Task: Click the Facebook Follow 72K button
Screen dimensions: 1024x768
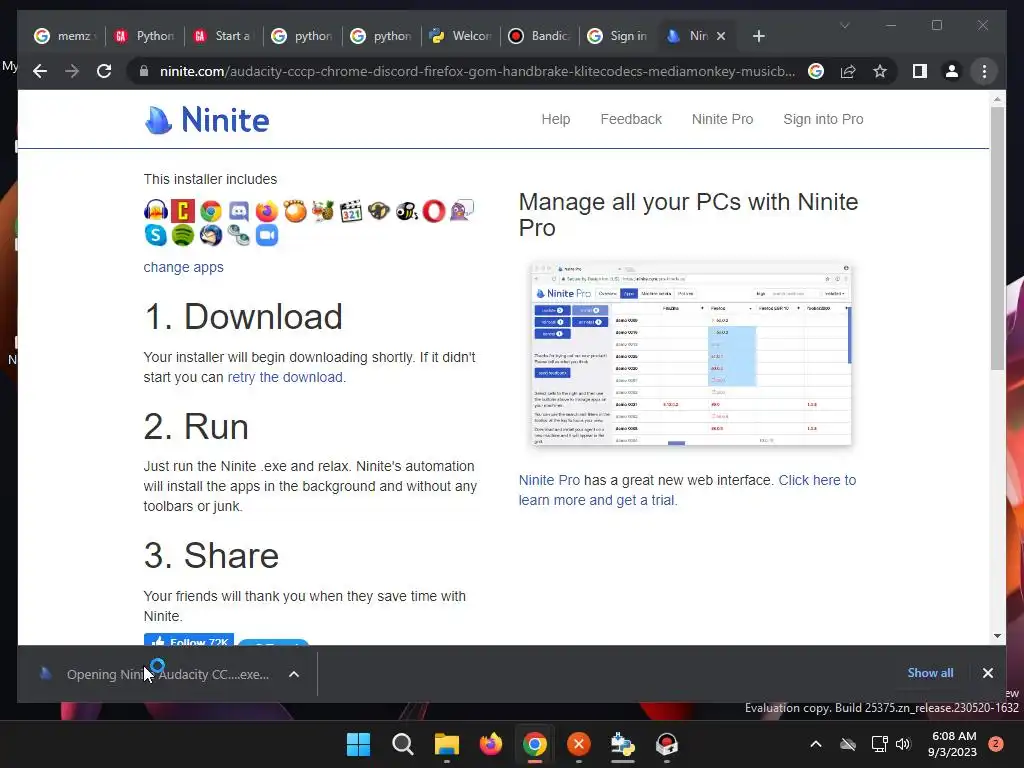Action: pyautogui.click(x=189, y=639)
